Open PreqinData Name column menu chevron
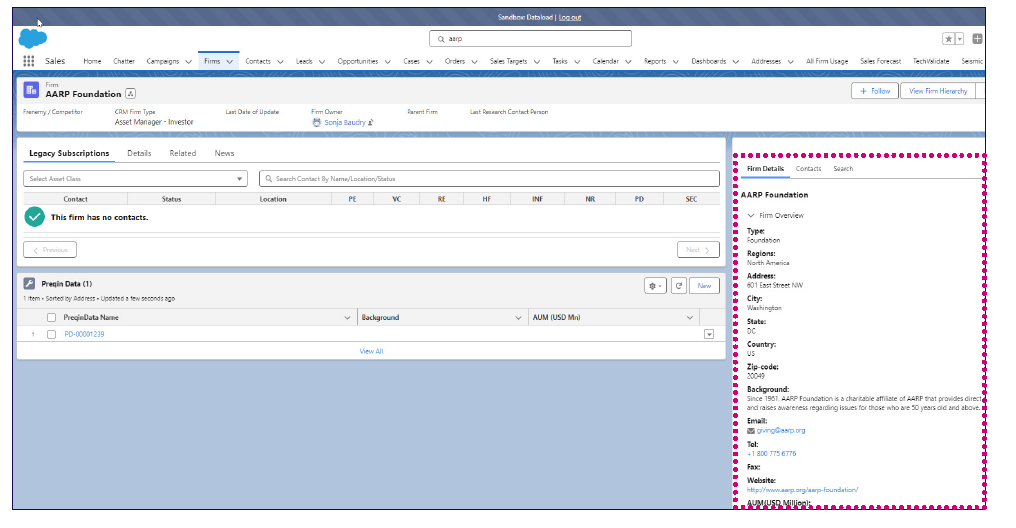This screenshot has width=1016, height=528. [347, 317]
